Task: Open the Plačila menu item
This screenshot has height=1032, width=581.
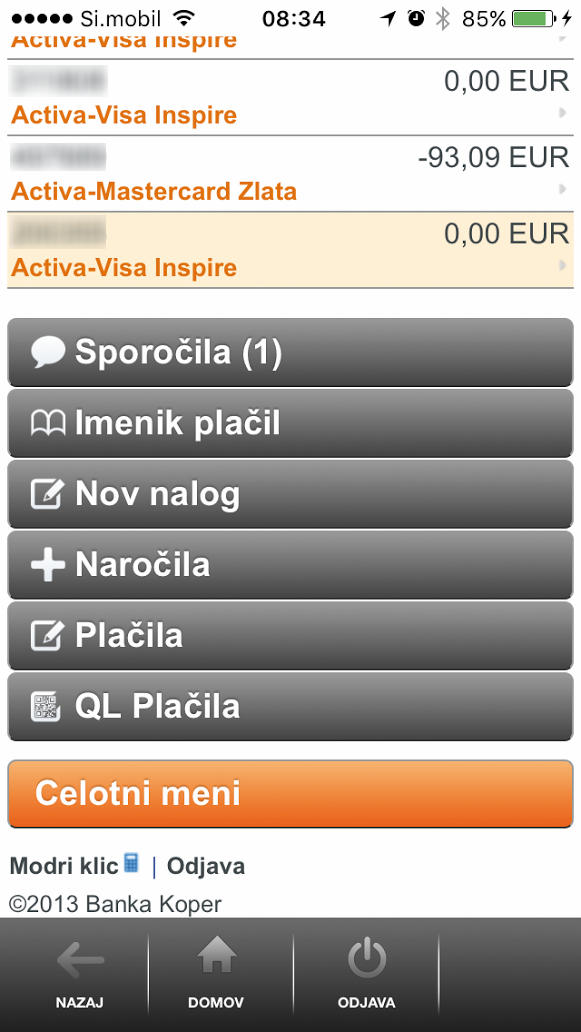Action: (290, 636)
